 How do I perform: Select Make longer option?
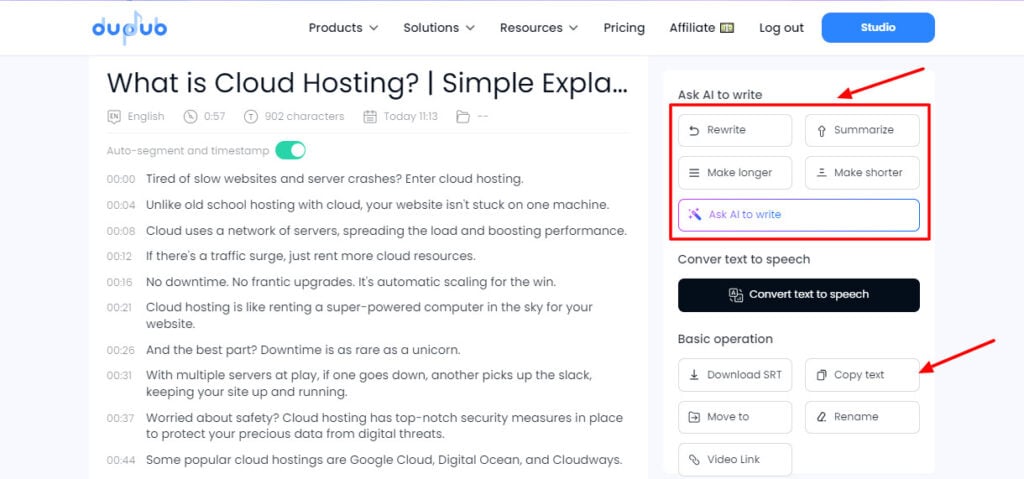[x=734, y=173]
